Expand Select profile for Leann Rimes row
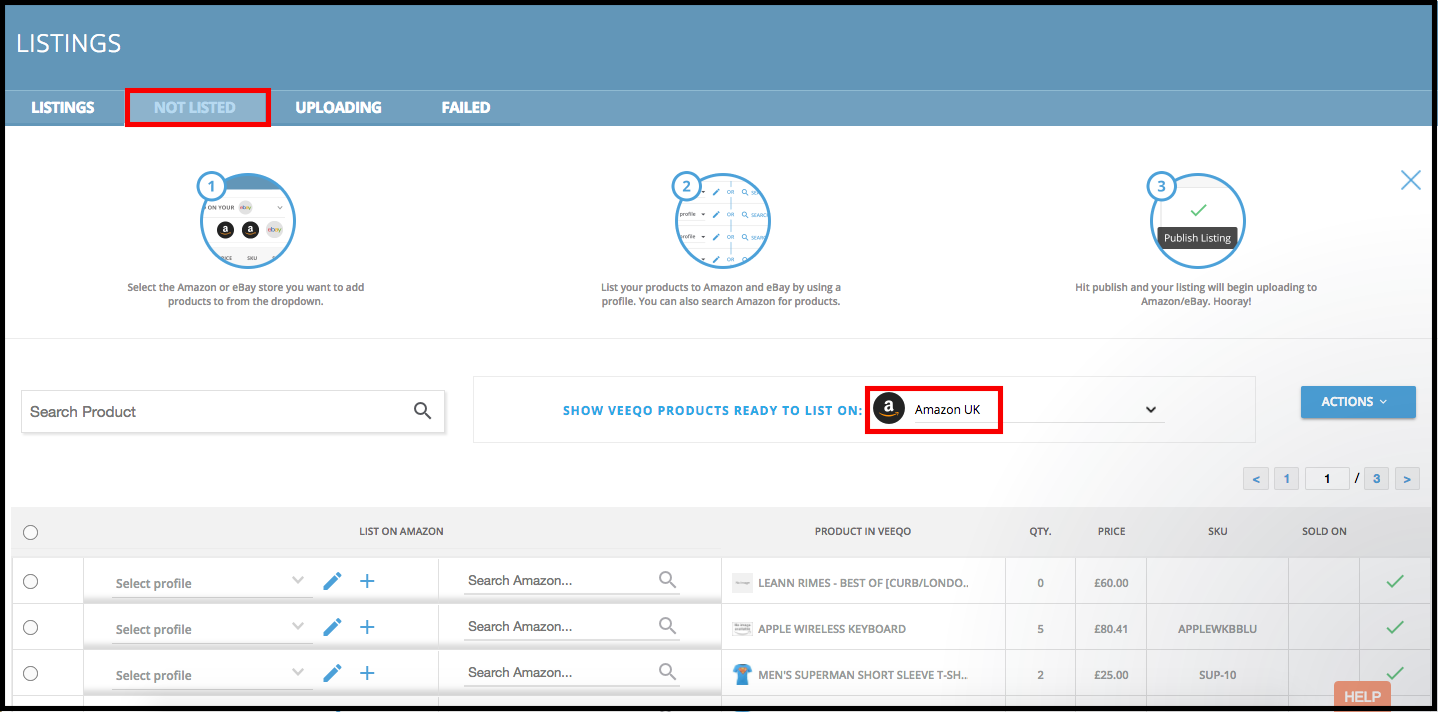Viewport: 1438px width, 712px height. (x=211, y=583)
